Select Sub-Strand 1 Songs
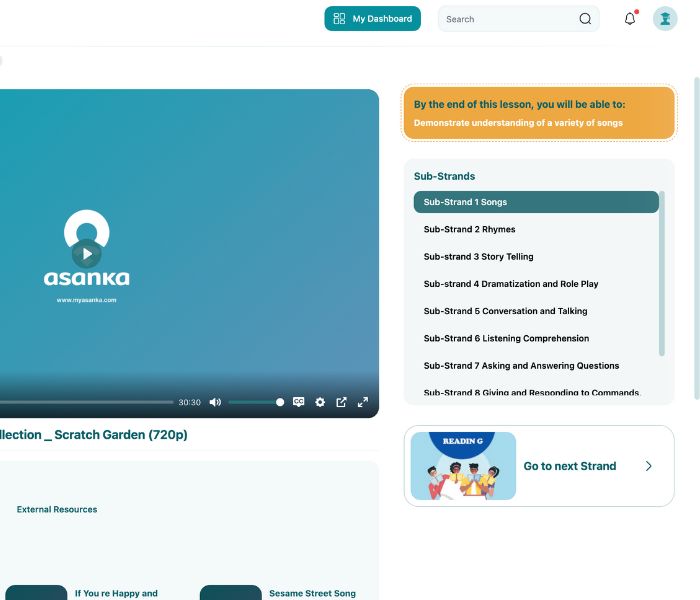 pos(535,202)
